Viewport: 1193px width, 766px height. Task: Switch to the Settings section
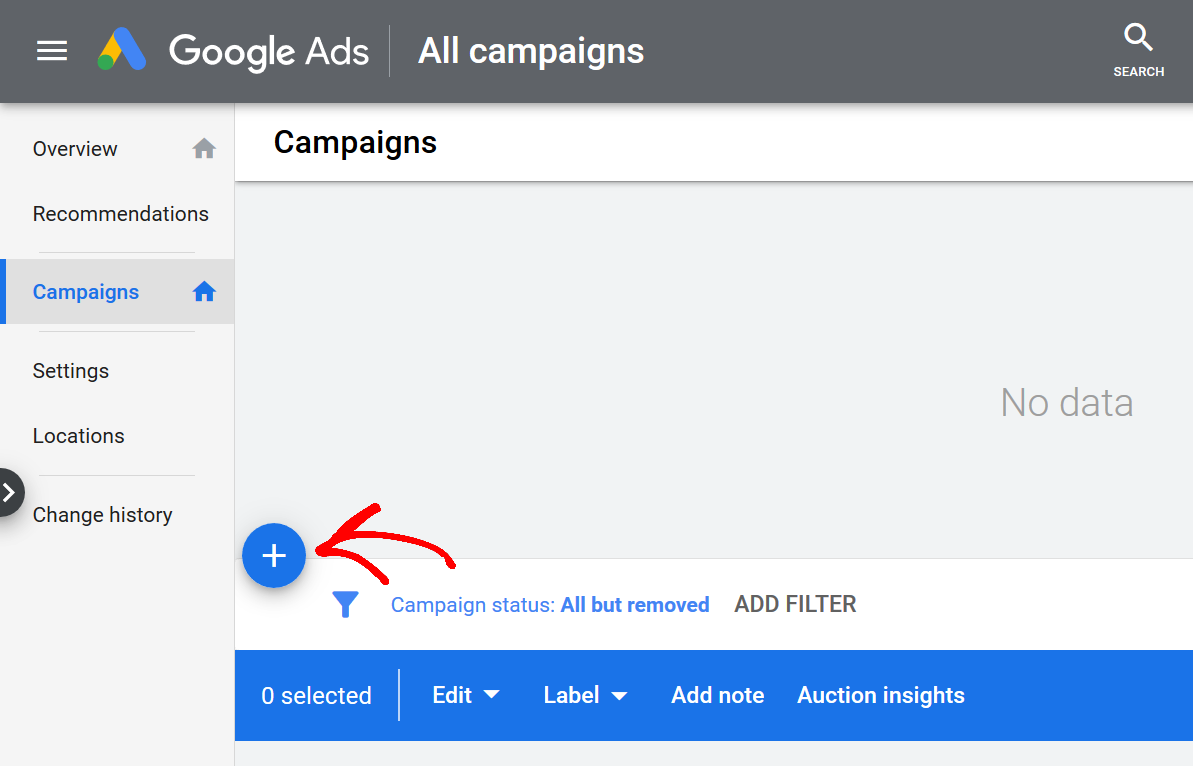tap(70, 371)
